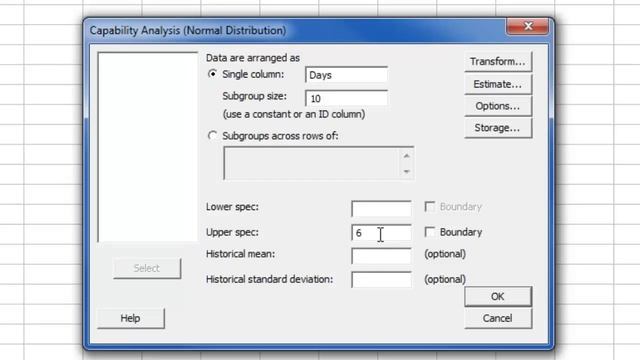Screen dimensions: 640x360
Task: Click inside the variable list box
Action: [x=148, y=147]
